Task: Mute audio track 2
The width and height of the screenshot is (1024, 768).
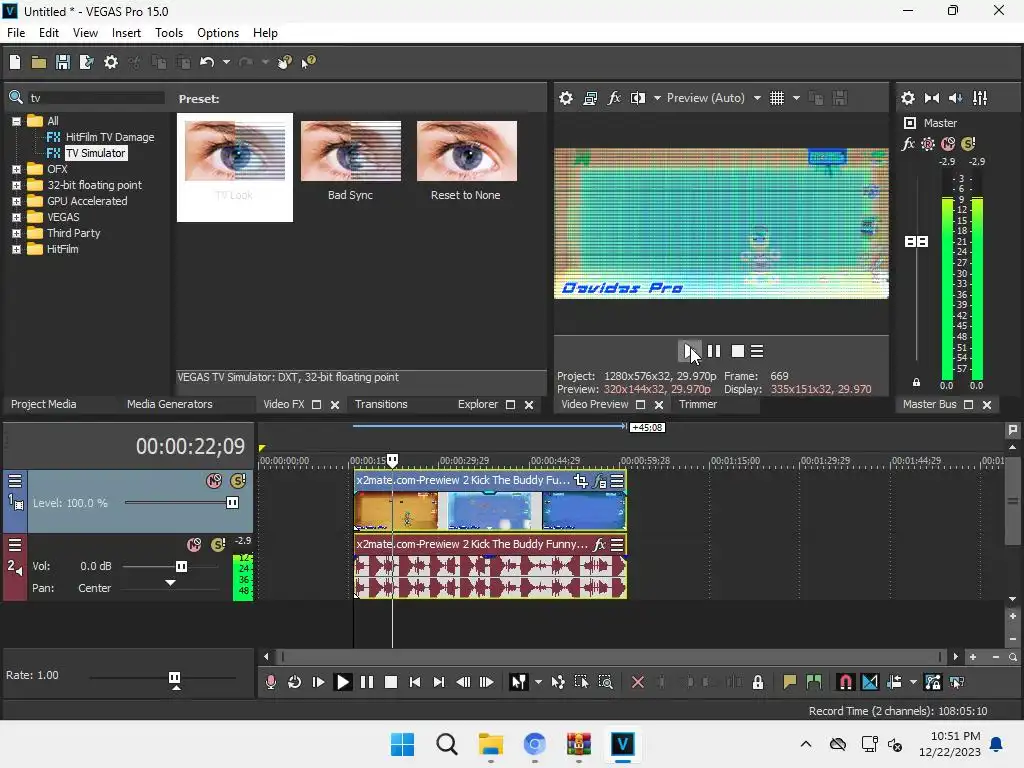Action: coord(194,545)
